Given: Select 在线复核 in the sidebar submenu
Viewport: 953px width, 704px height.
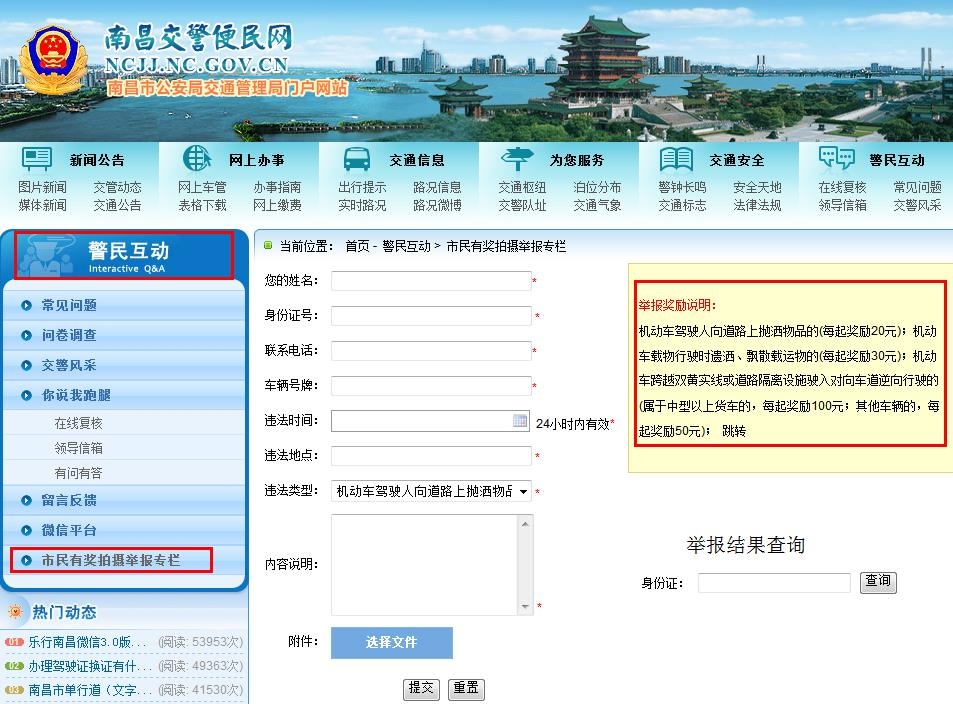Looking at the screenshot, I should coord(78,423).
